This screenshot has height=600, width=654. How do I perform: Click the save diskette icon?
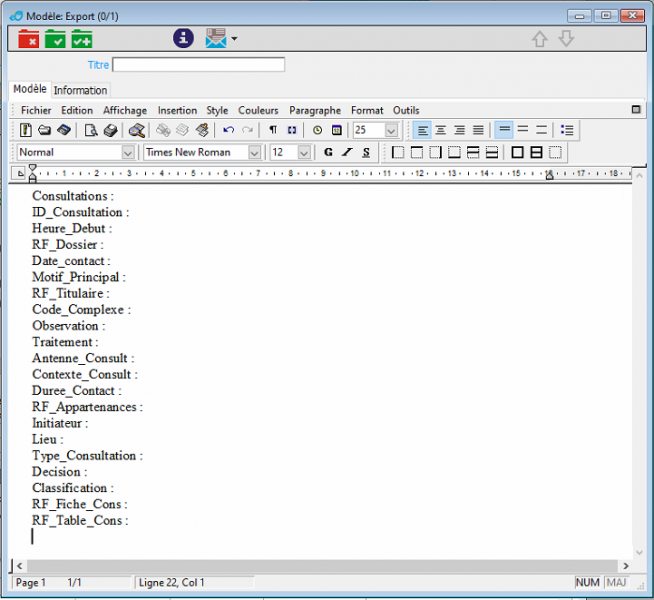click(x=64, y=130)
